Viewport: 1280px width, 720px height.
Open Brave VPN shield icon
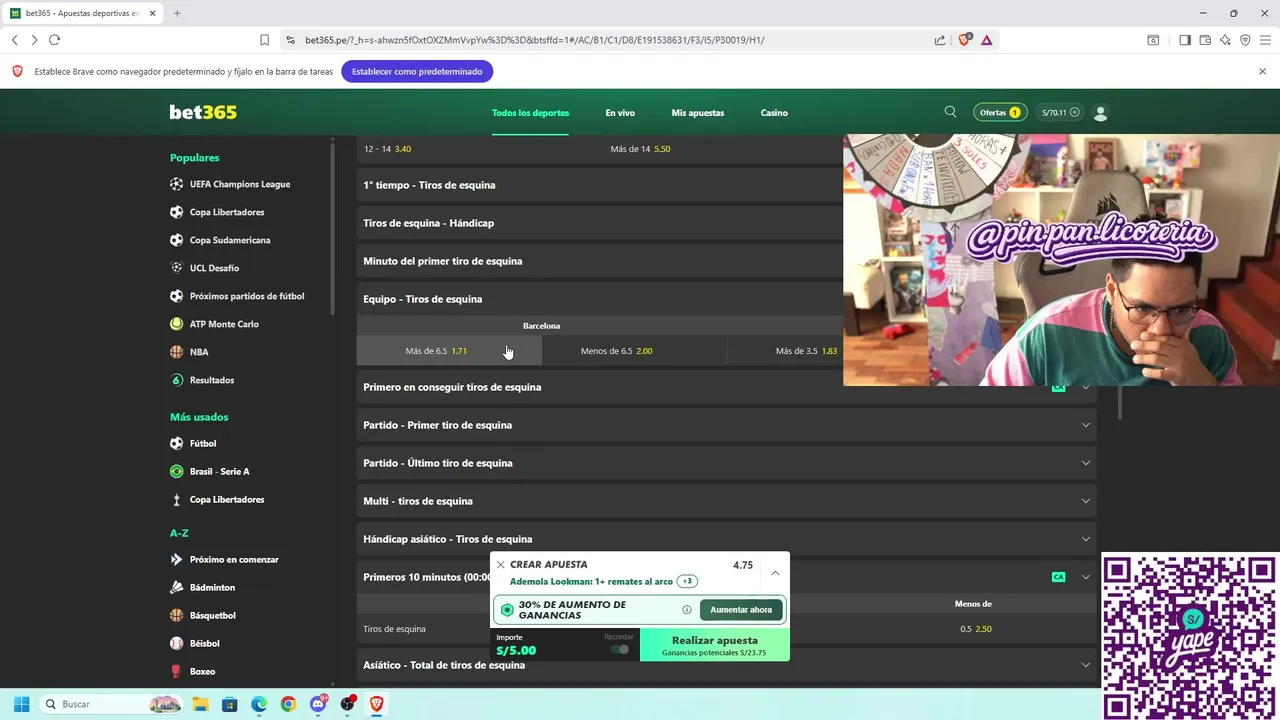tap(1245, 40)
